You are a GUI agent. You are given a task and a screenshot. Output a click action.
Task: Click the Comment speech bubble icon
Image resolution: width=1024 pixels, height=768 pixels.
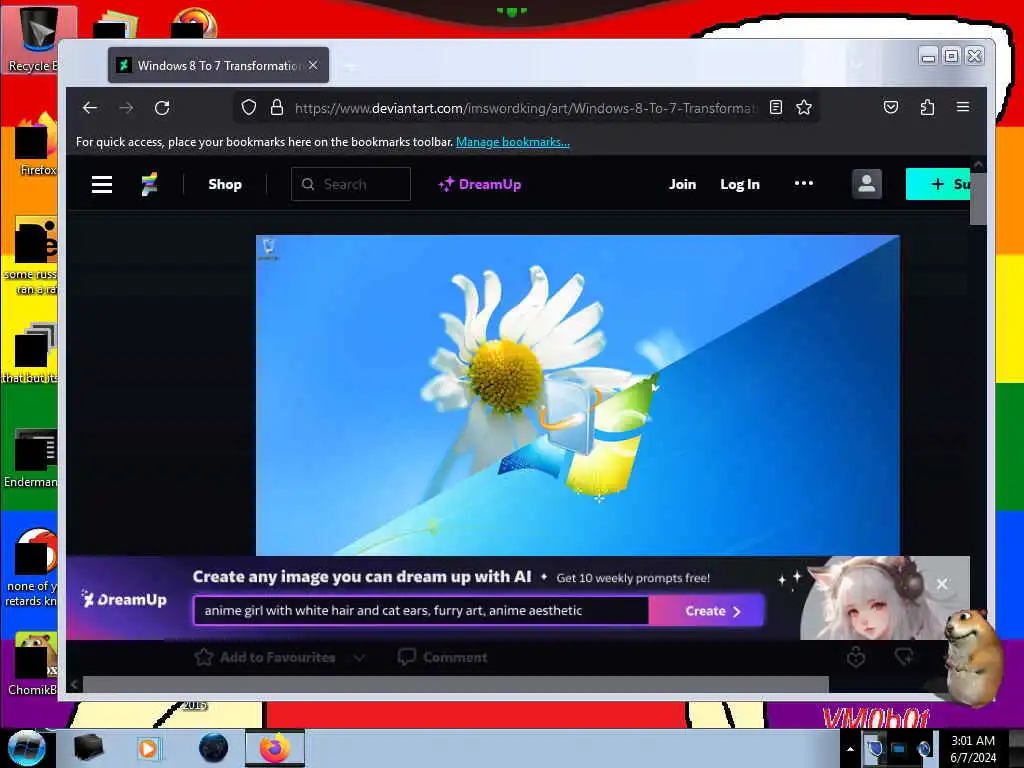coord(407,657)
